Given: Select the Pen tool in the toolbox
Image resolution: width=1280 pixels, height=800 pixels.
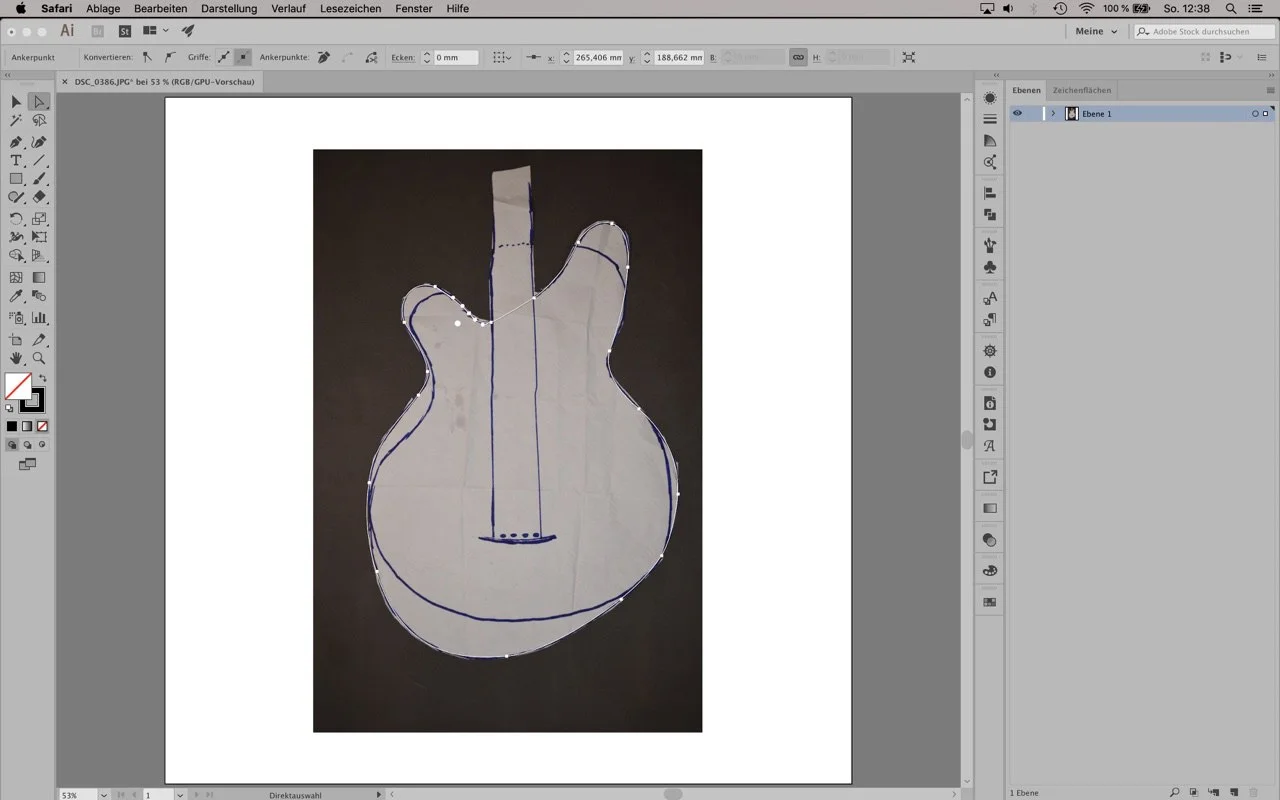Looking at the screenshot, I should [16, 142].
